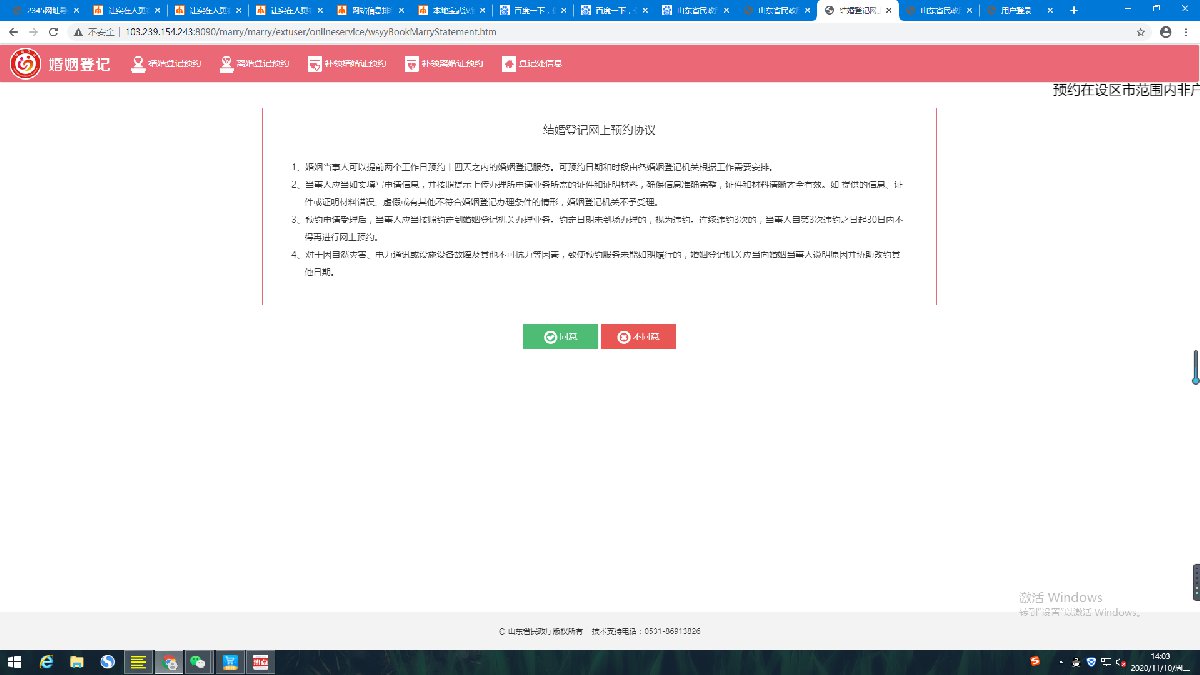This screenshot has height=675, width=1200.
Task: Open the registry office info nav item with house icon
Action: (x=532, y=64)
